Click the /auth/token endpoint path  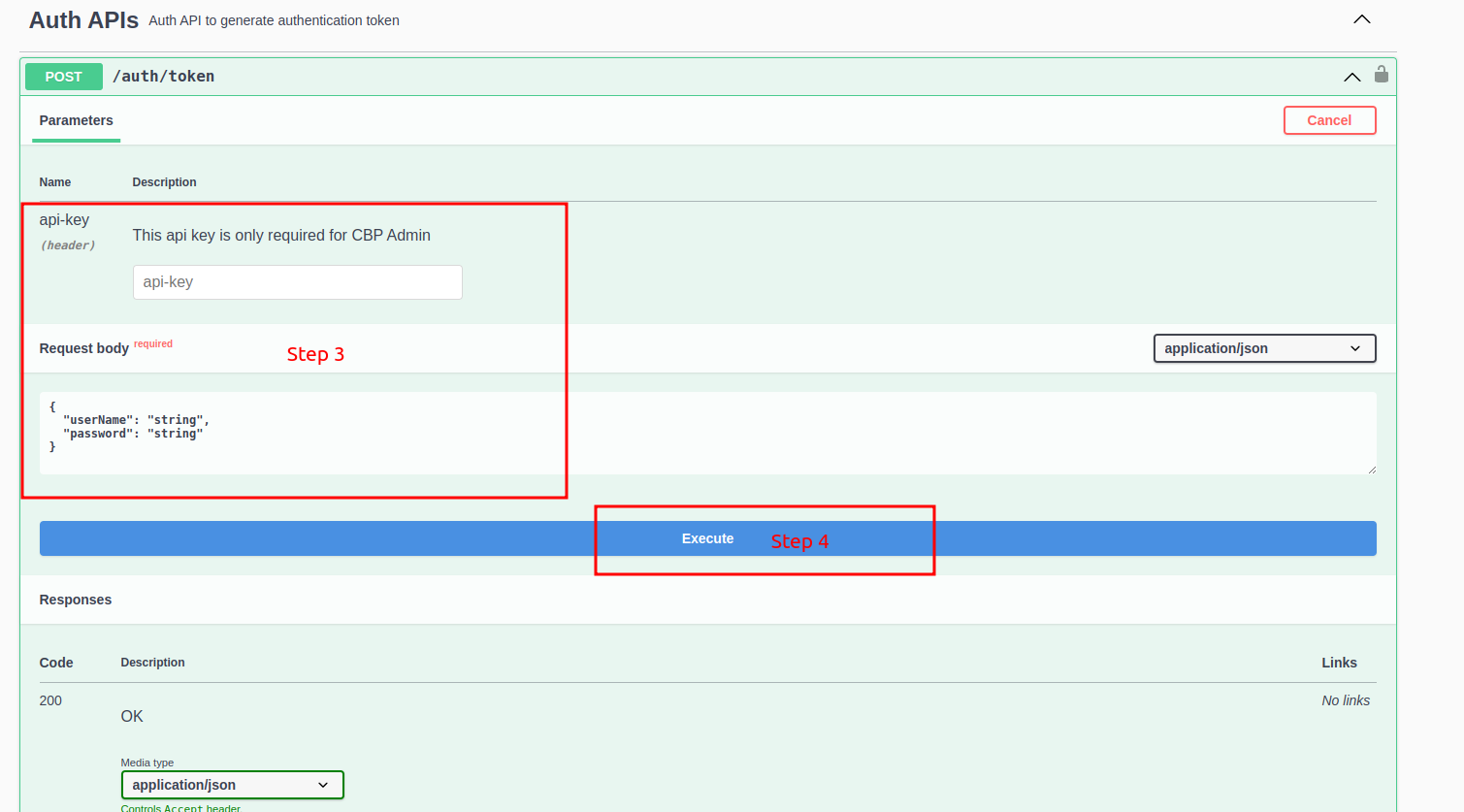(x=164, y=76)
